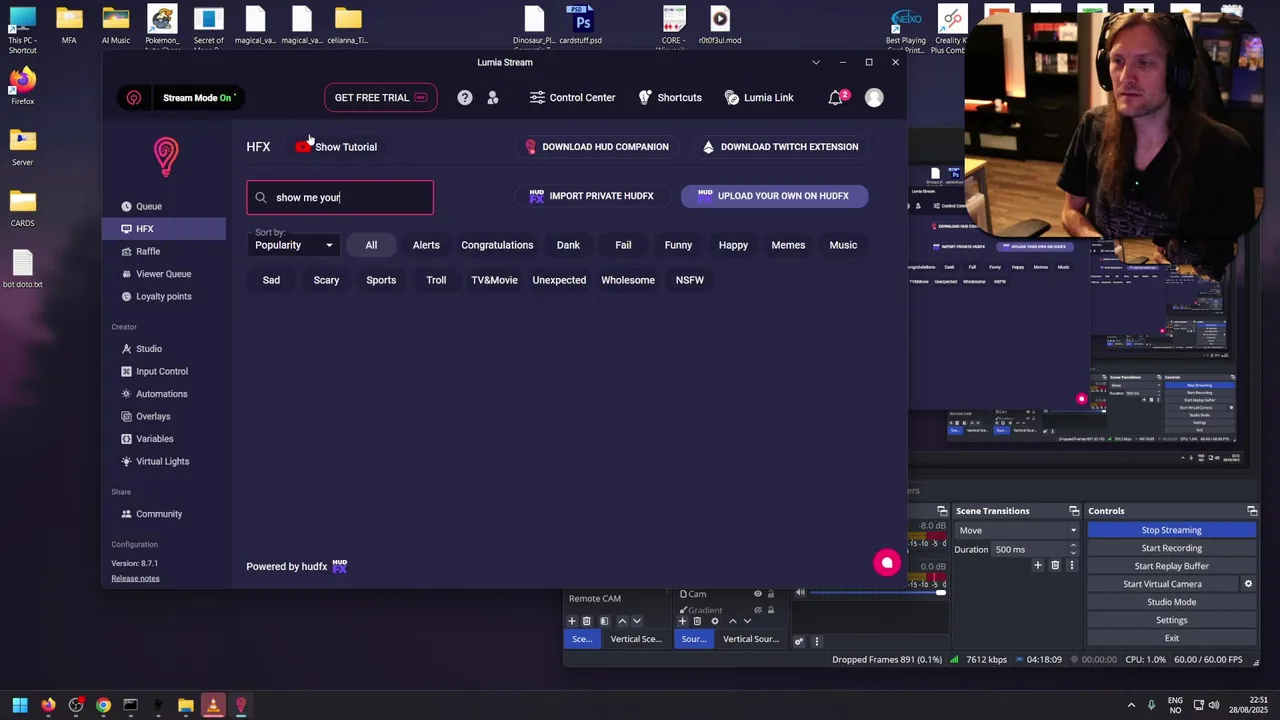The image size is (1280, 720).
Task: Filter HFX by Scary category
Action: tap(326, 280)
